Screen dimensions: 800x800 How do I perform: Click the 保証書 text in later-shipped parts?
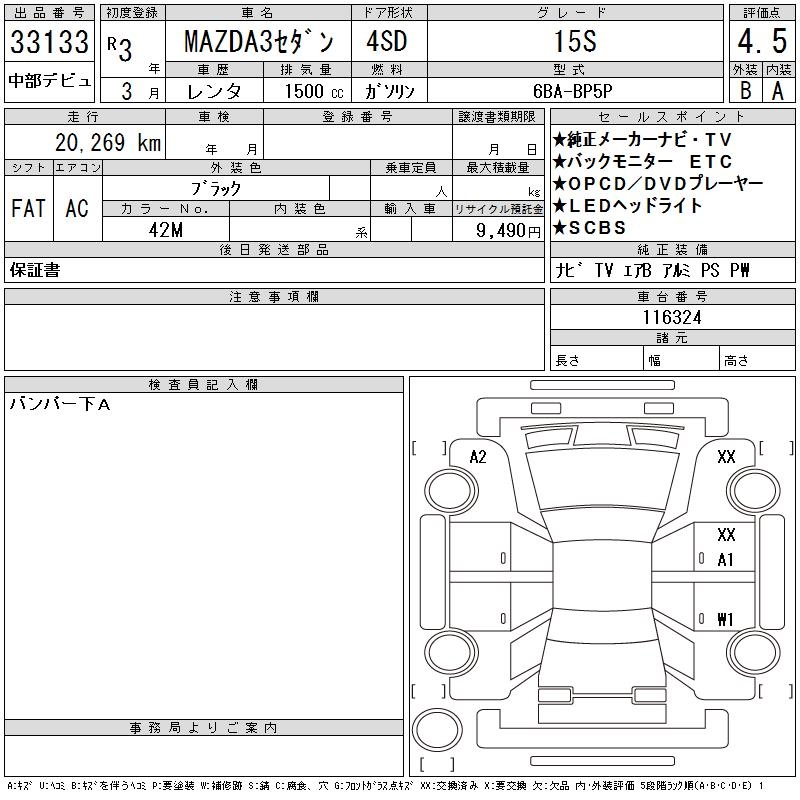click(x=35, y=270)
